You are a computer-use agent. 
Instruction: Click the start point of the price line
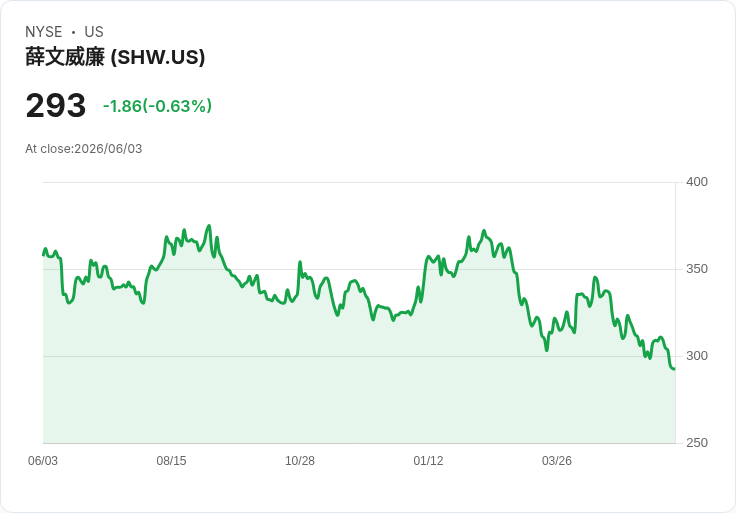click(43, 255)
